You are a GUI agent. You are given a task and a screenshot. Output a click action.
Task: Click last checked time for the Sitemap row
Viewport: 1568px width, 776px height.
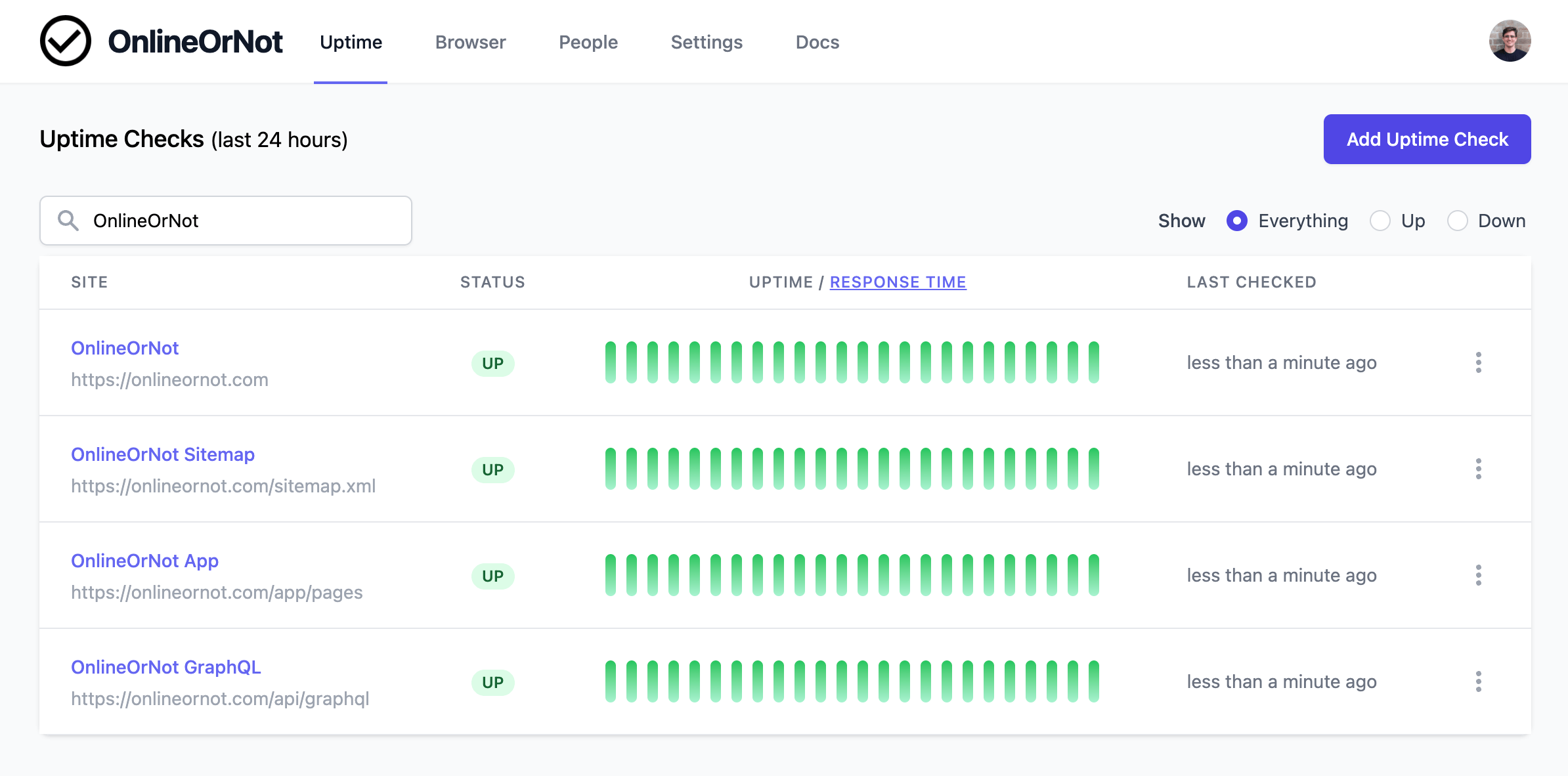1282,469
